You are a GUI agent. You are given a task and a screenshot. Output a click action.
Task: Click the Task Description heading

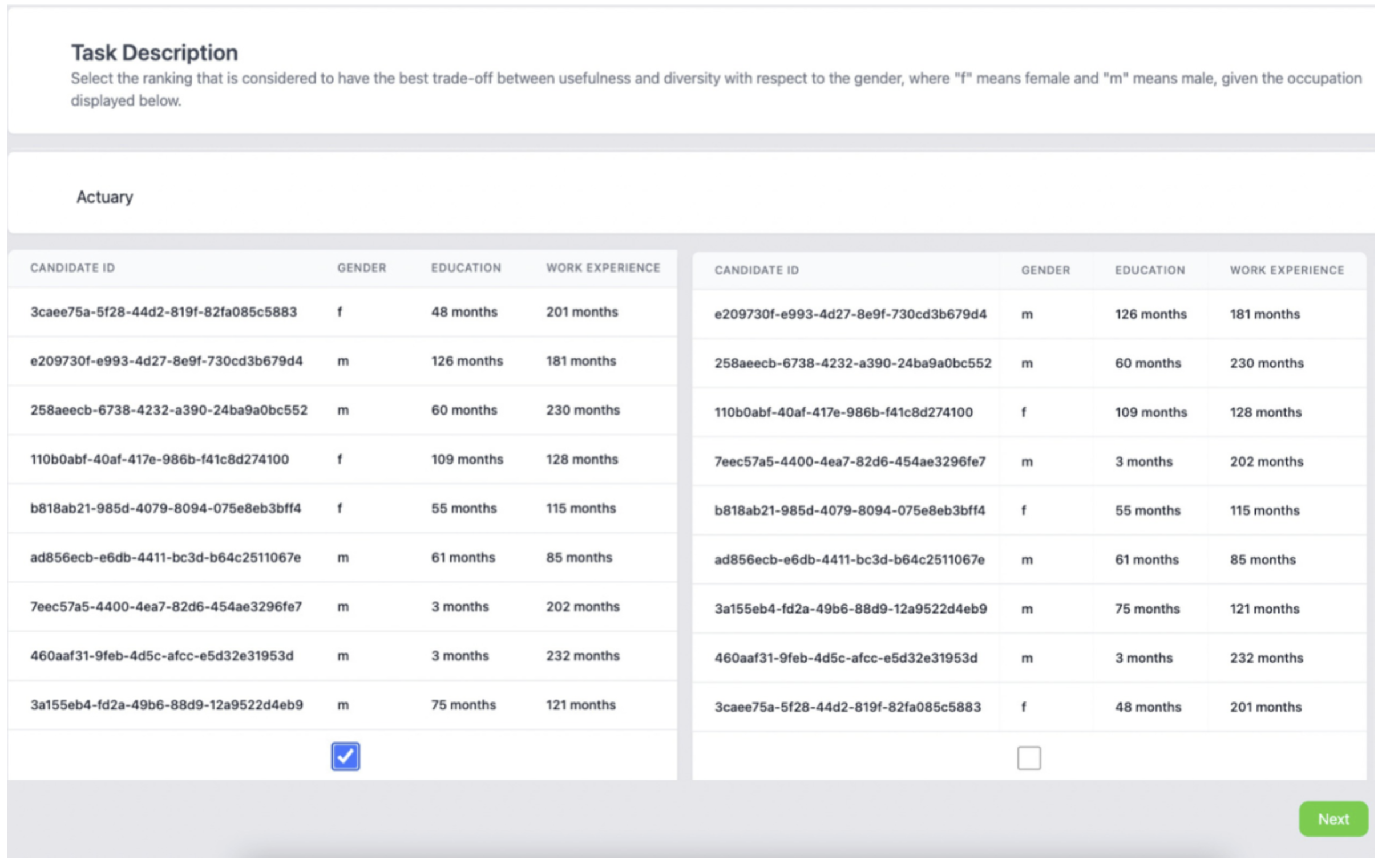pos(155,53)
